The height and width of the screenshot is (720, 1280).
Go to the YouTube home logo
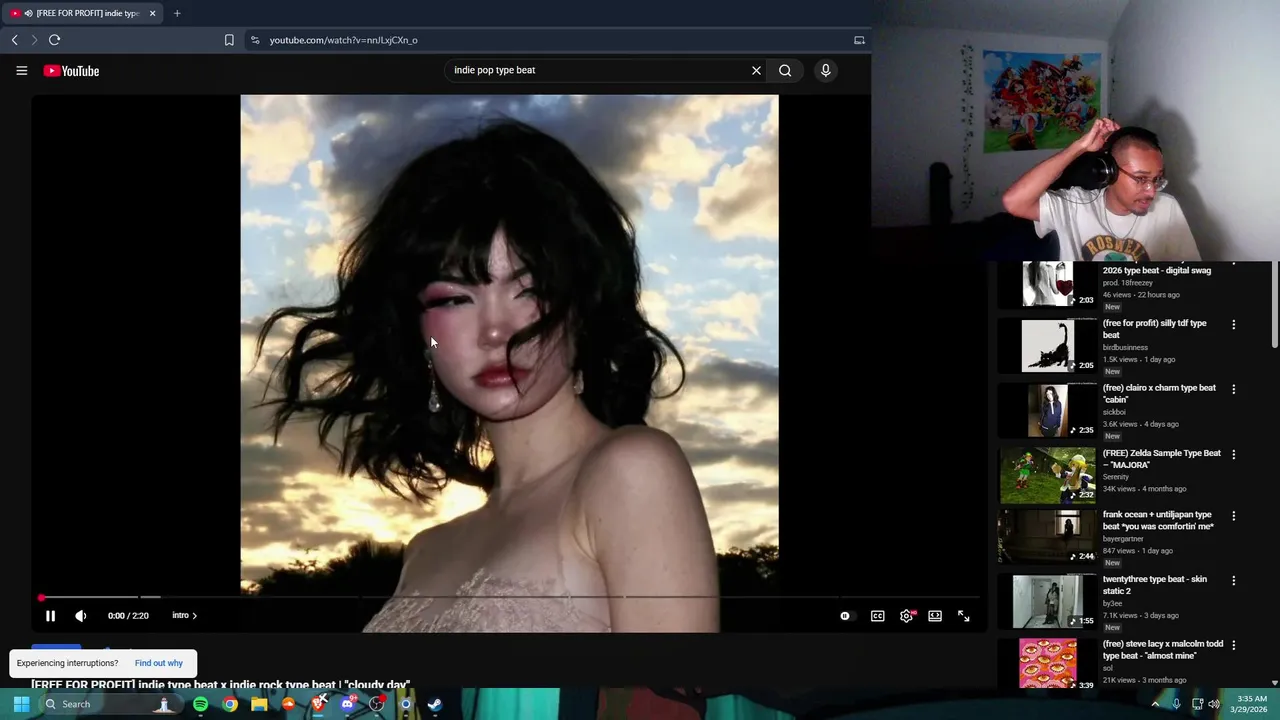coord(71,71)
